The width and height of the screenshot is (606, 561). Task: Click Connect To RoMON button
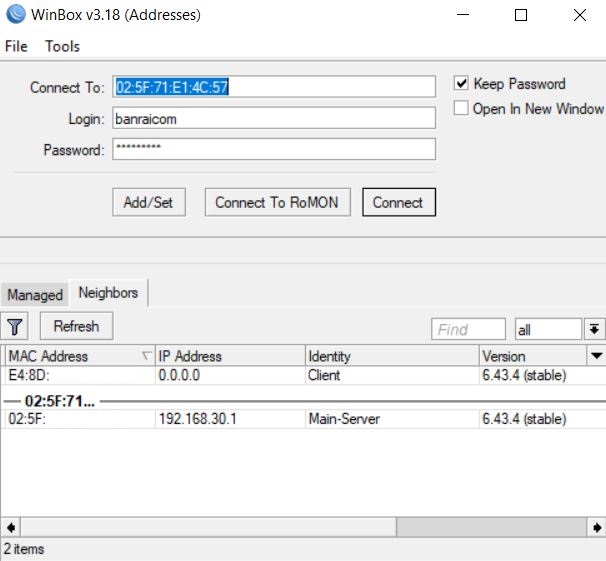click(277, 202)
